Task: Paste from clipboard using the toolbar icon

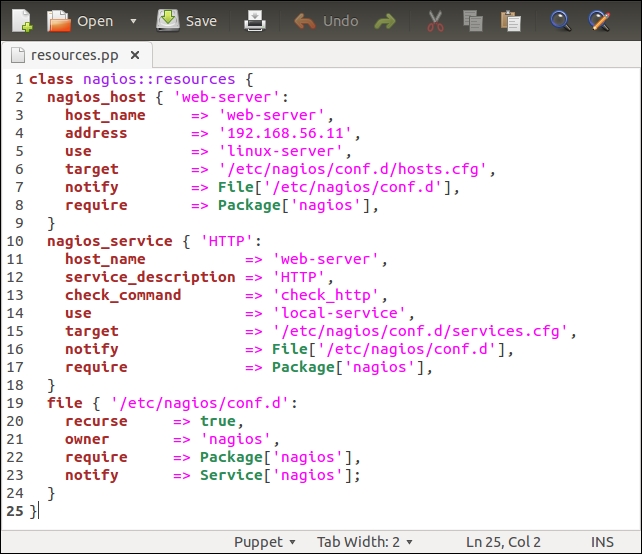Action: [x=511, y=21]
